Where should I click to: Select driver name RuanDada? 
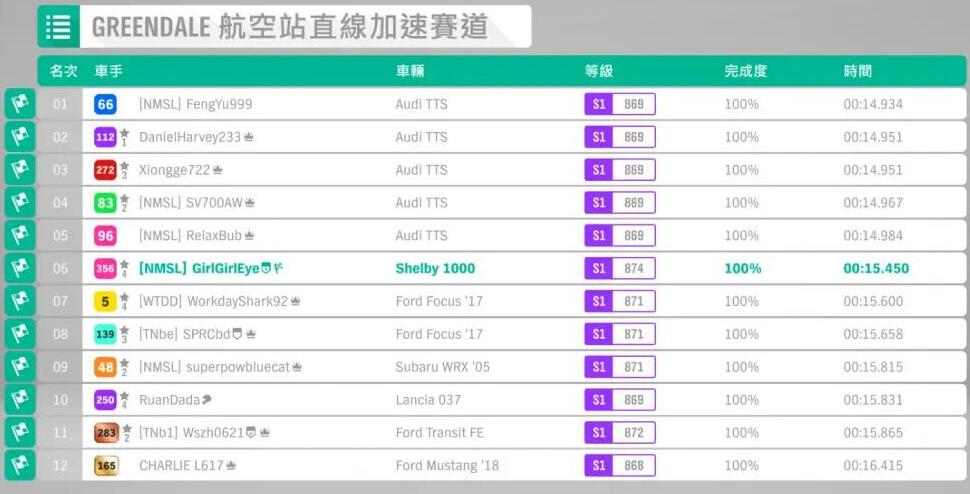click(170, 400)
